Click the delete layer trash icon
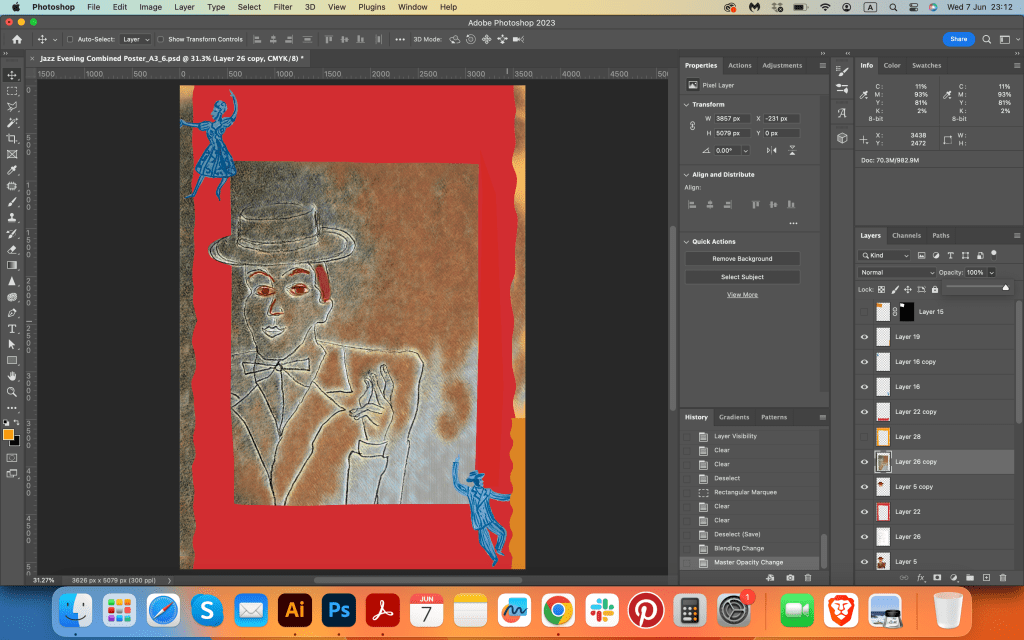Viewport: 1024px width, 640px height. point(1003,577)
